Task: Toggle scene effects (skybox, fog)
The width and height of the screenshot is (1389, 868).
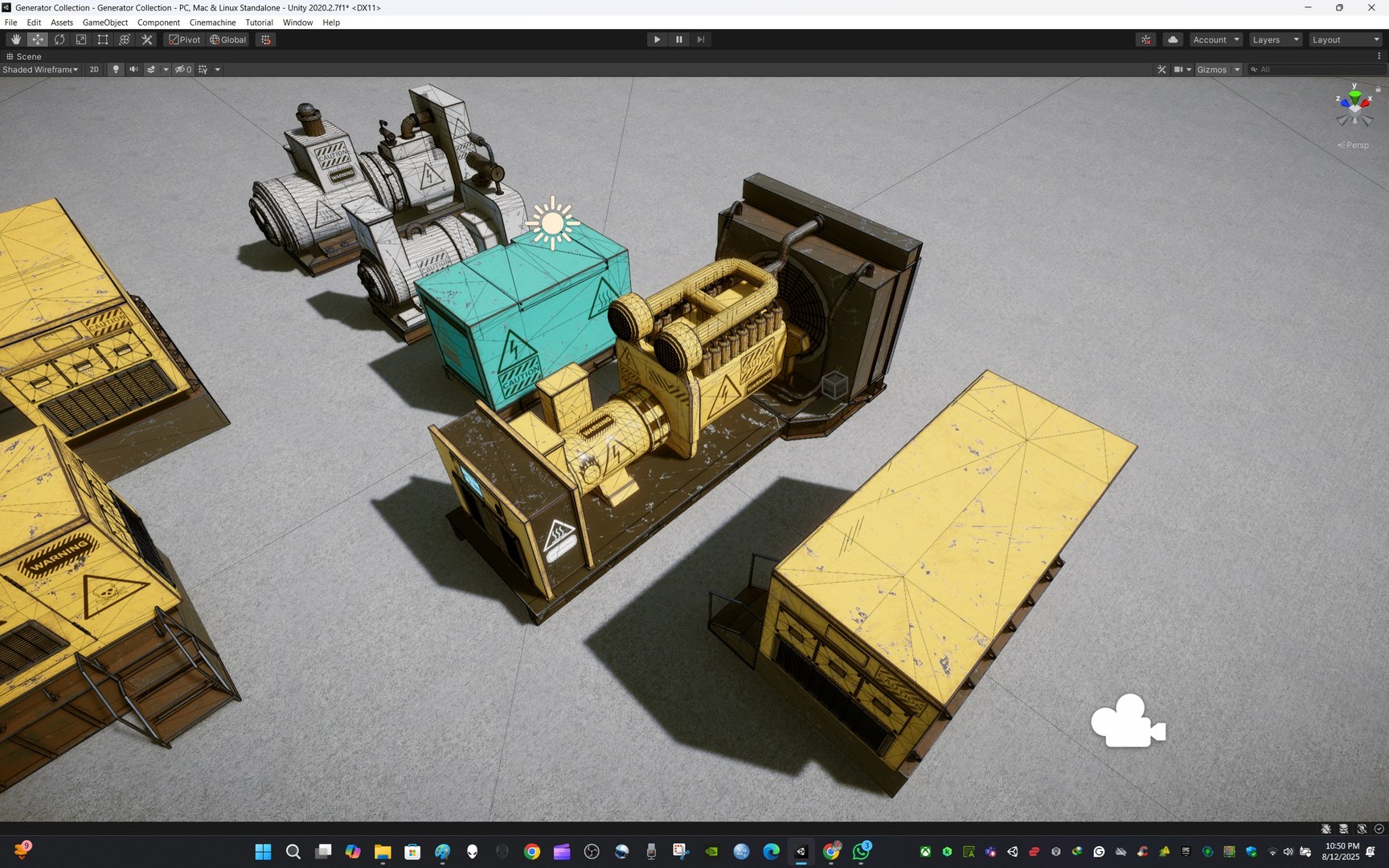Action: point(151,70)
